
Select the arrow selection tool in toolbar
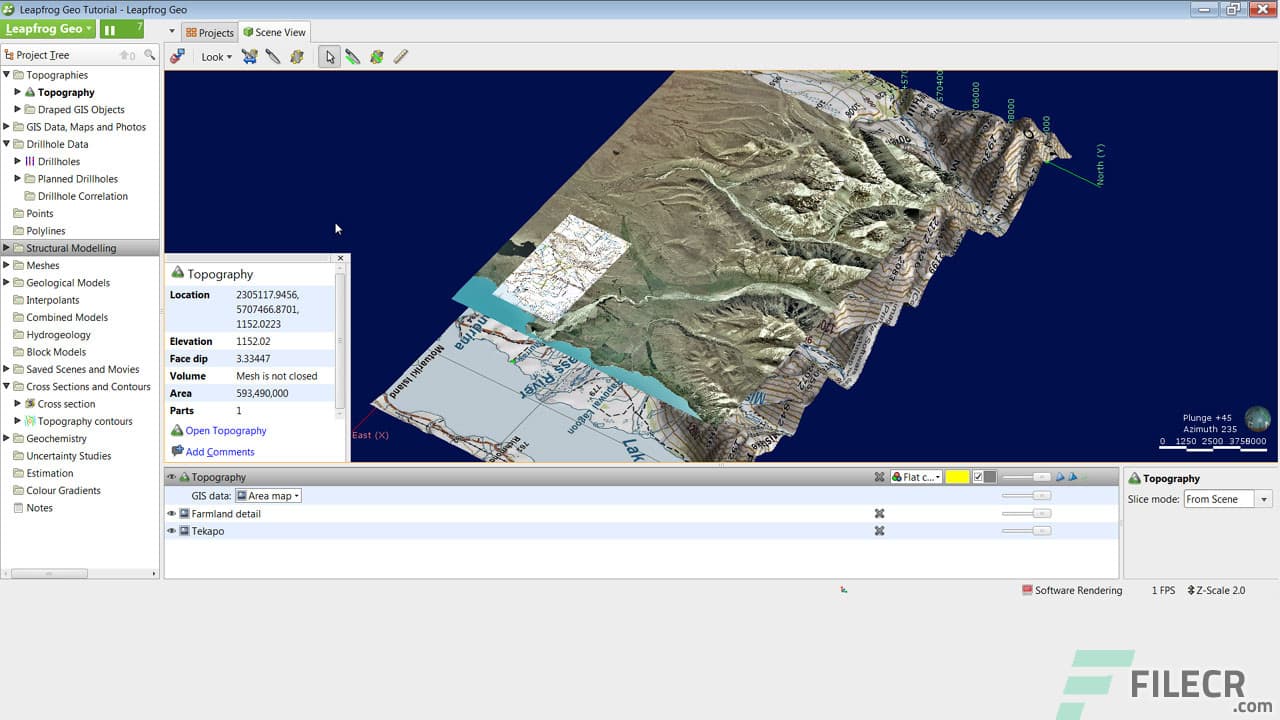coord(330,57)
